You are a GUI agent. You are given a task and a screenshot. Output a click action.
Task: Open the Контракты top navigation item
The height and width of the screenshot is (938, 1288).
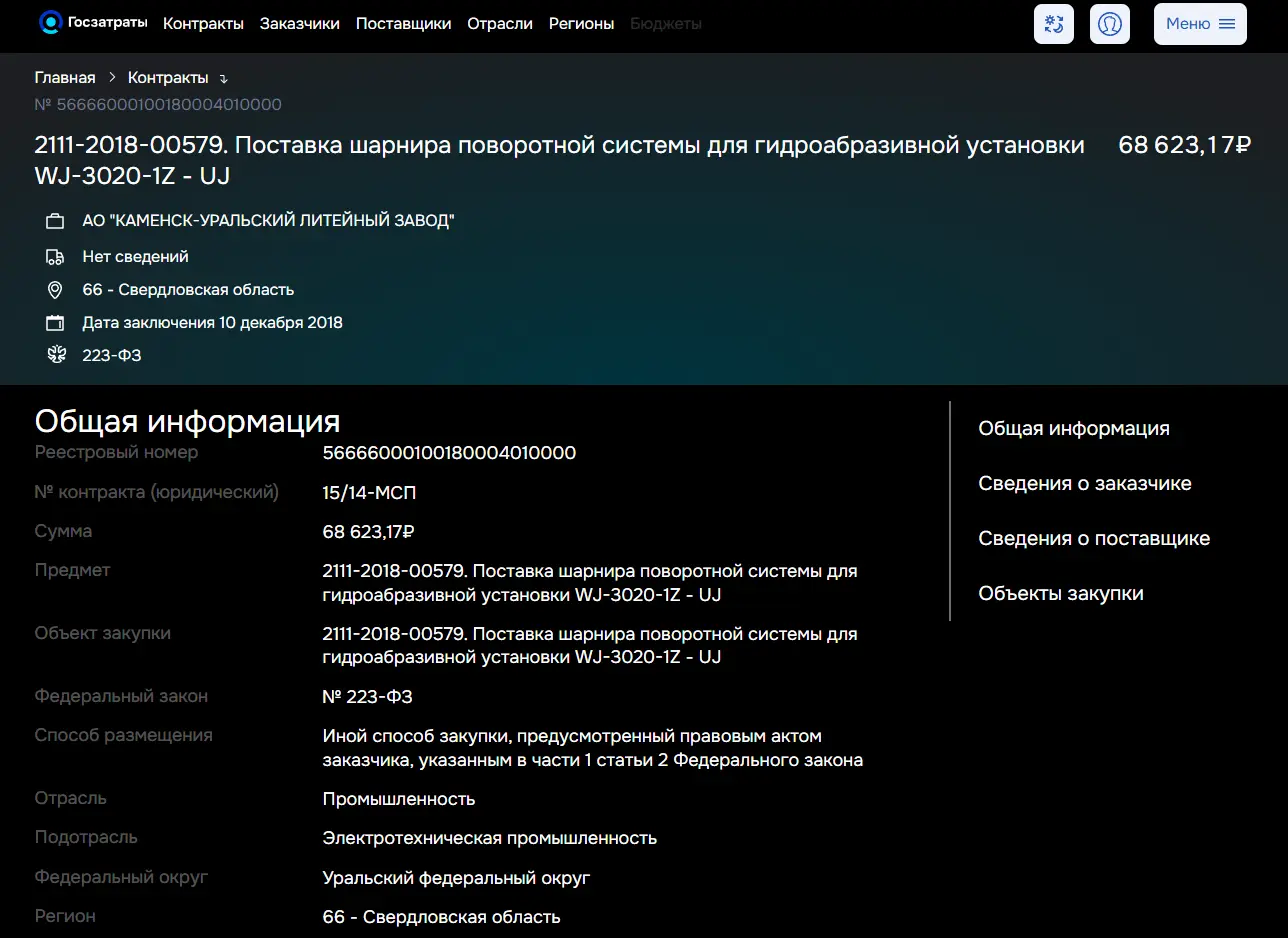(x=203, y=24)
